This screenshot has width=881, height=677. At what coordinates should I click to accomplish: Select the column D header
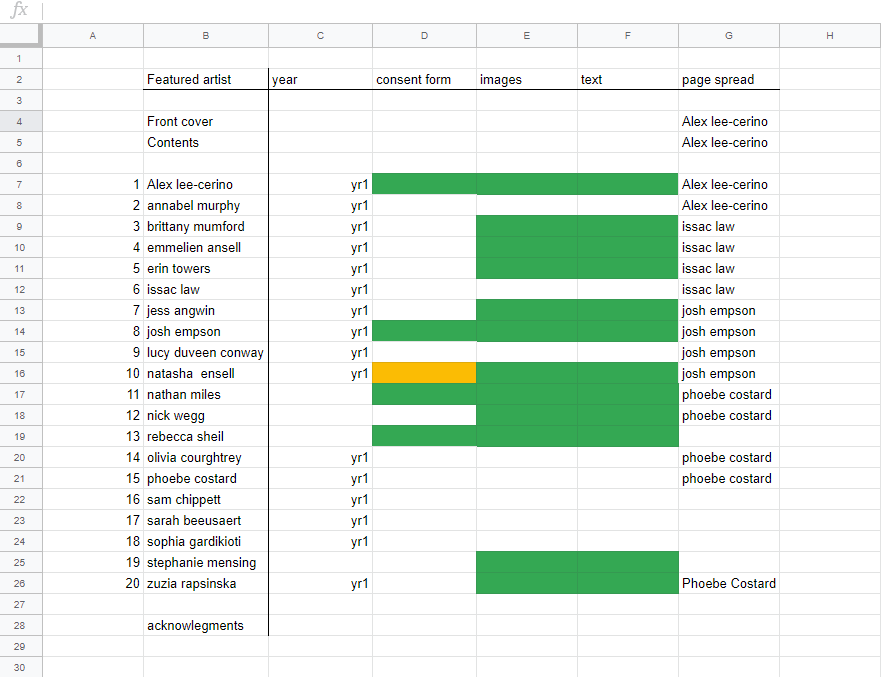click(x=424, y=36)
